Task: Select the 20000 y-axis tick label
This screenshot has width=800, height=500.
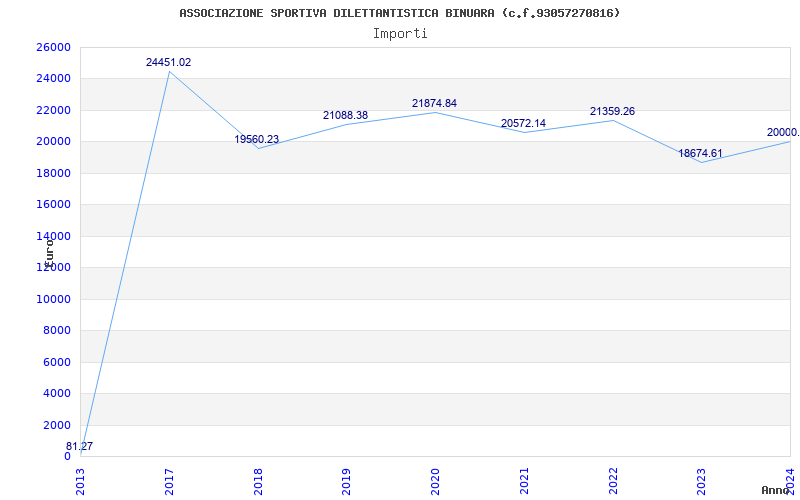Action: 53,142
